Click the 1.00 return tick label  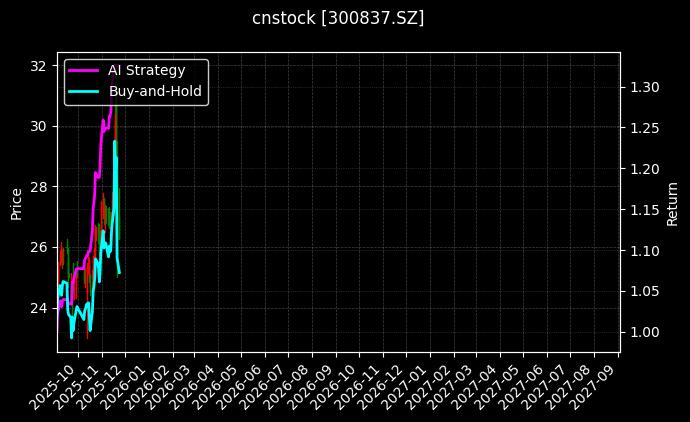click(645, 333)
